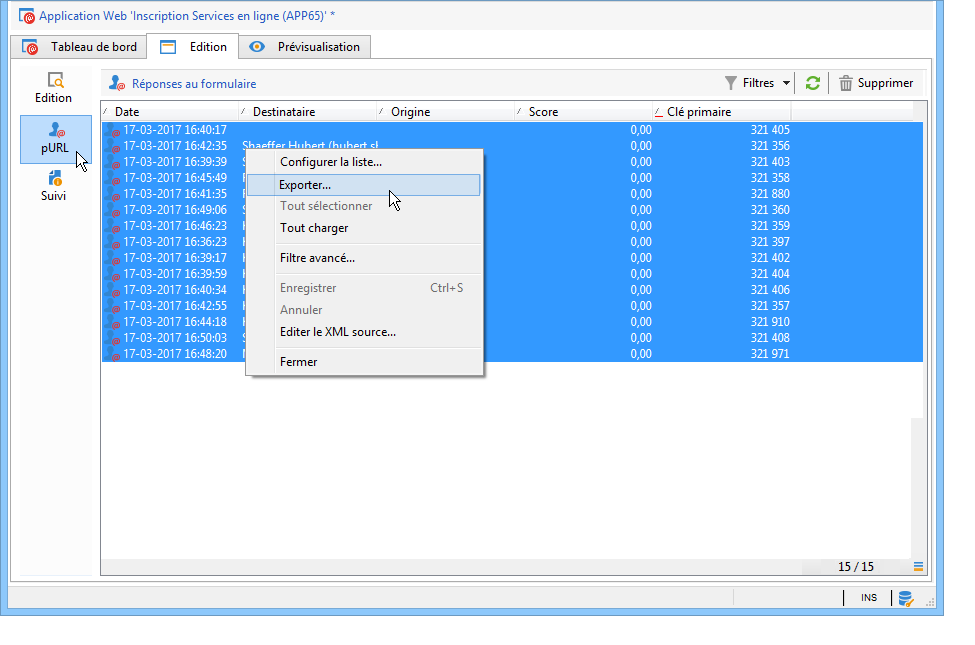Image resolution: width=975 pixels, height=645 pixels.
Task: Choose Exporter... in context menu
Action: coord(364,185)
